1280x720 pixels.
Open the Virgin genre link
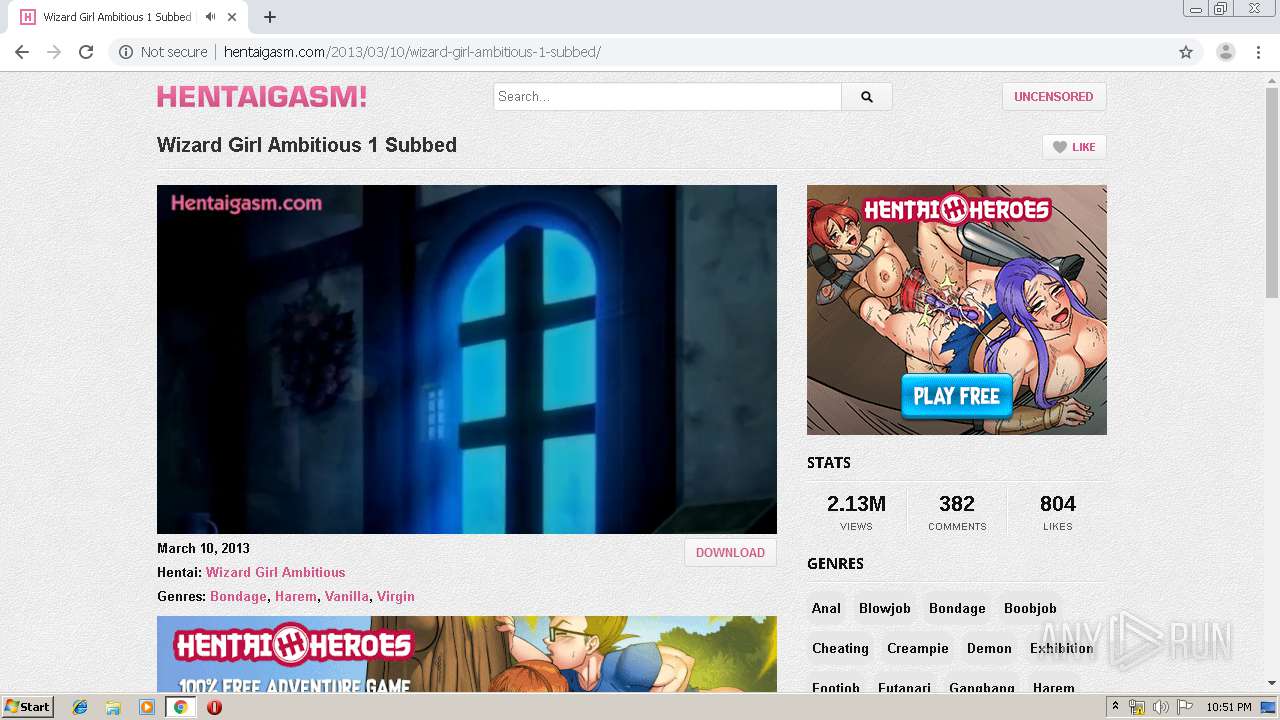tap(396, 596)
